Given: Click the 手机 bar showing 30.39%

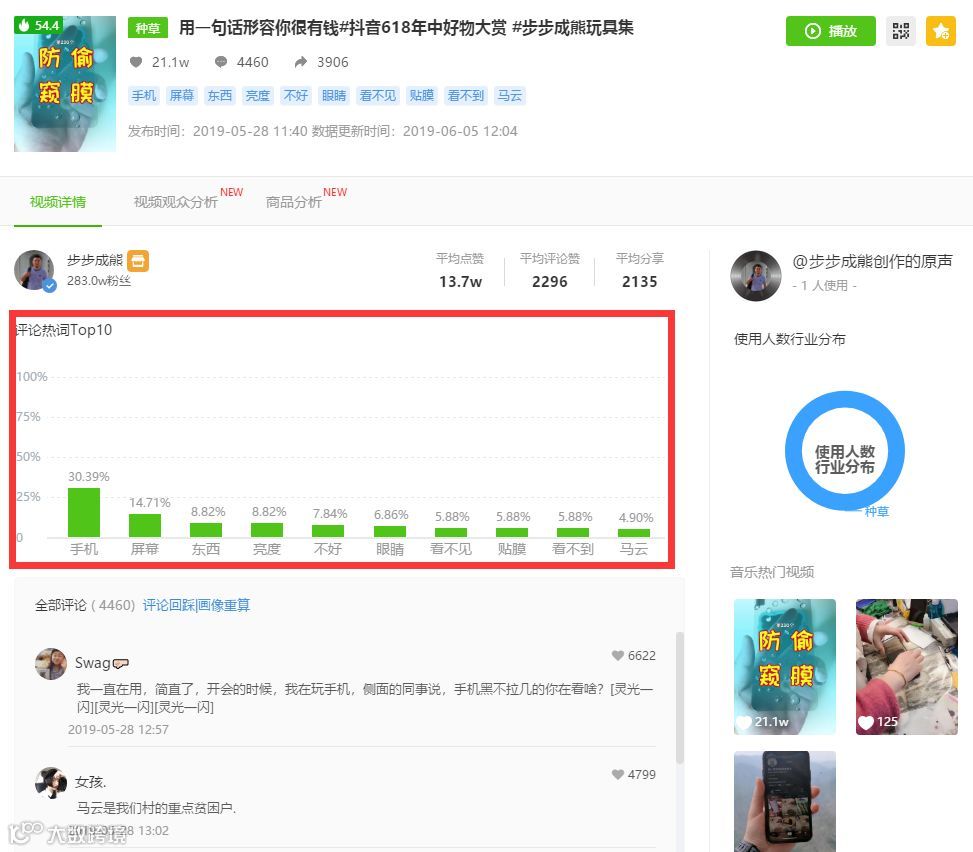Looking at the screenshot, I should click(84, 513).
